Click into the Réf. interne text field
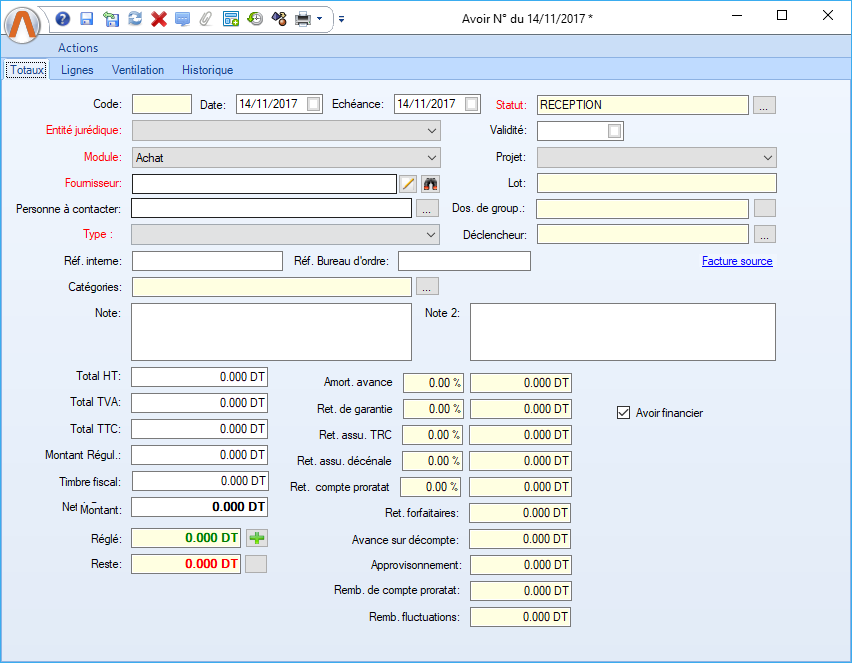 tap(207, 261)
